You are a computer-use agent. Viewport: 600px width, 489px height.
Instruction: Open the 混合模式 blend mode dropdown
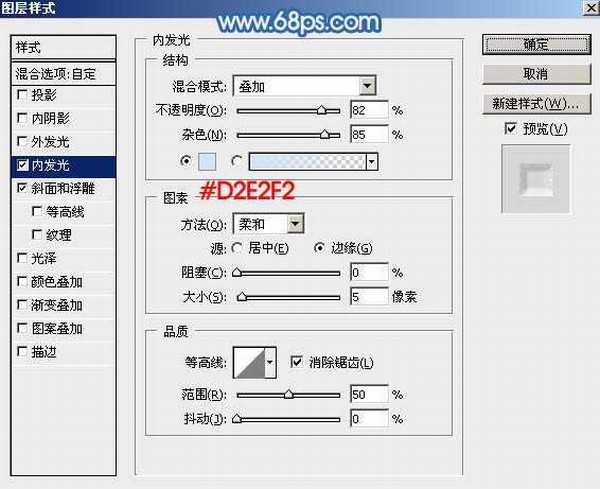pyautogui.click(x=303, y=86)
